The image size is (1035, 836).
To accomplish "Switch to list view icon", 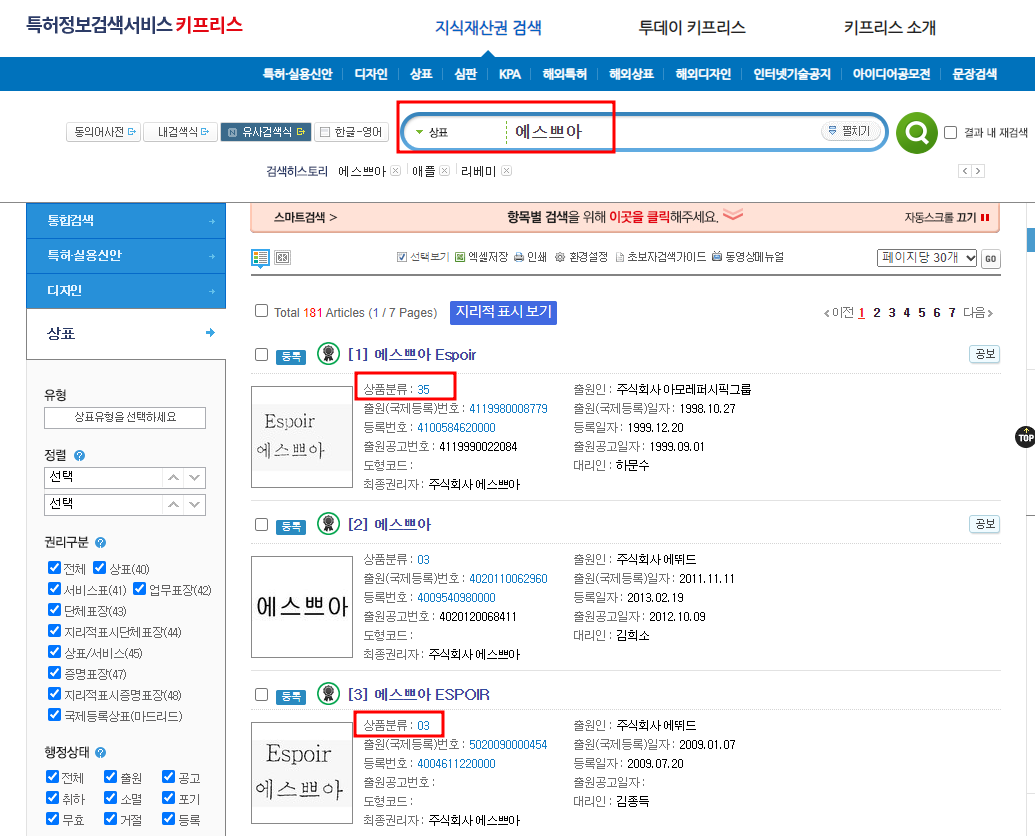I will point(260,257).
